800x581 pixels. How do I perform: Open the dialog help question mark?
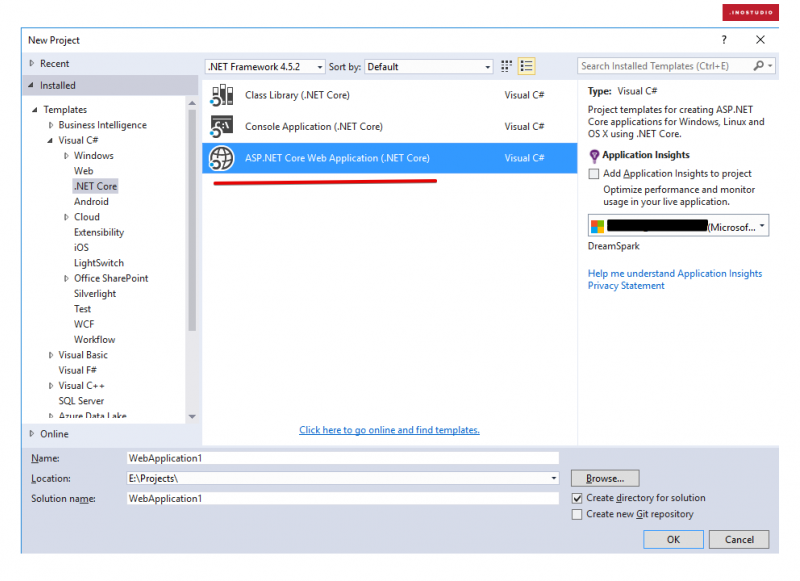click(x=724, y=40)
